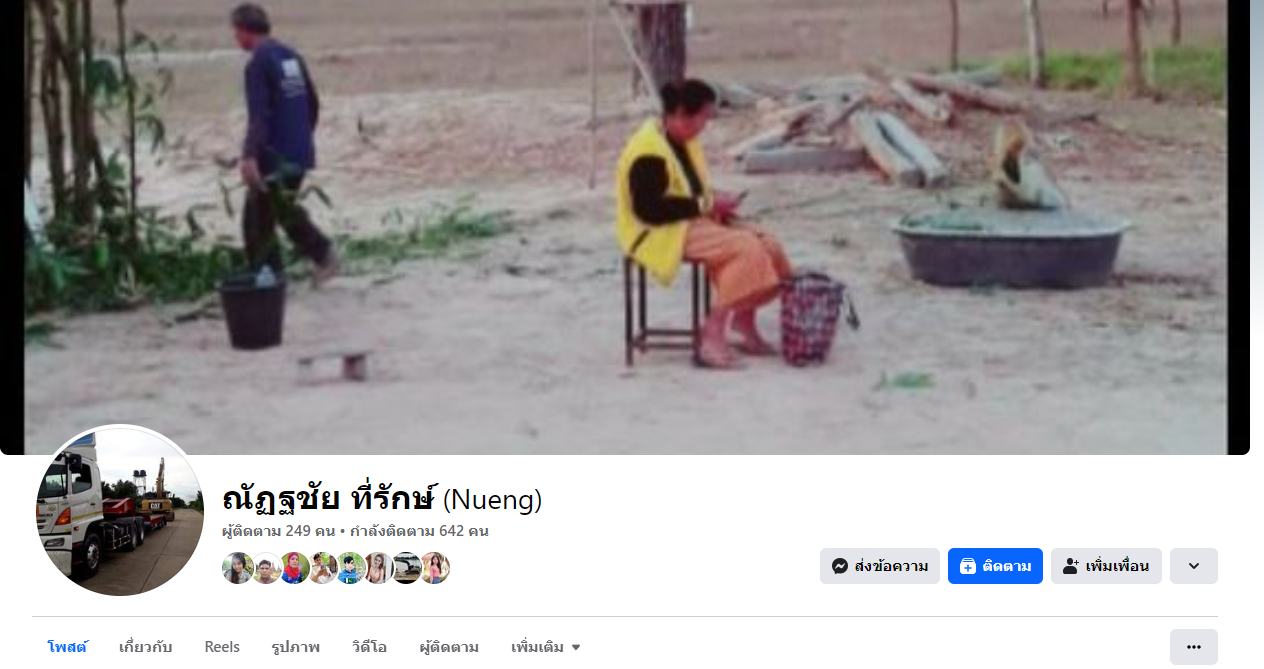
Task: Open the ผู้ติดตาม 249 คน followers link
Action: pos(278,531)
